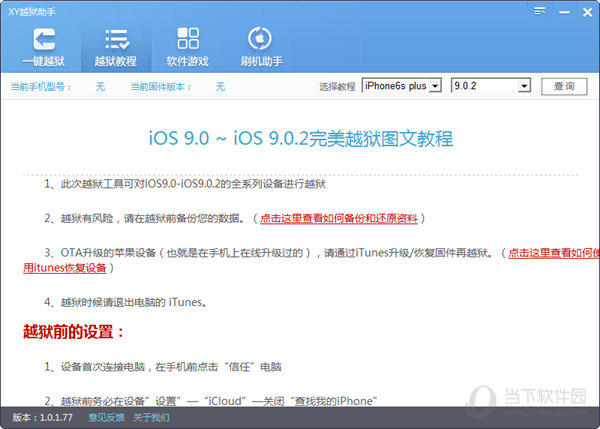Viewport: 600px width, 429px height.
Task: Click the 选择教程 label
Action: (337, 87)
